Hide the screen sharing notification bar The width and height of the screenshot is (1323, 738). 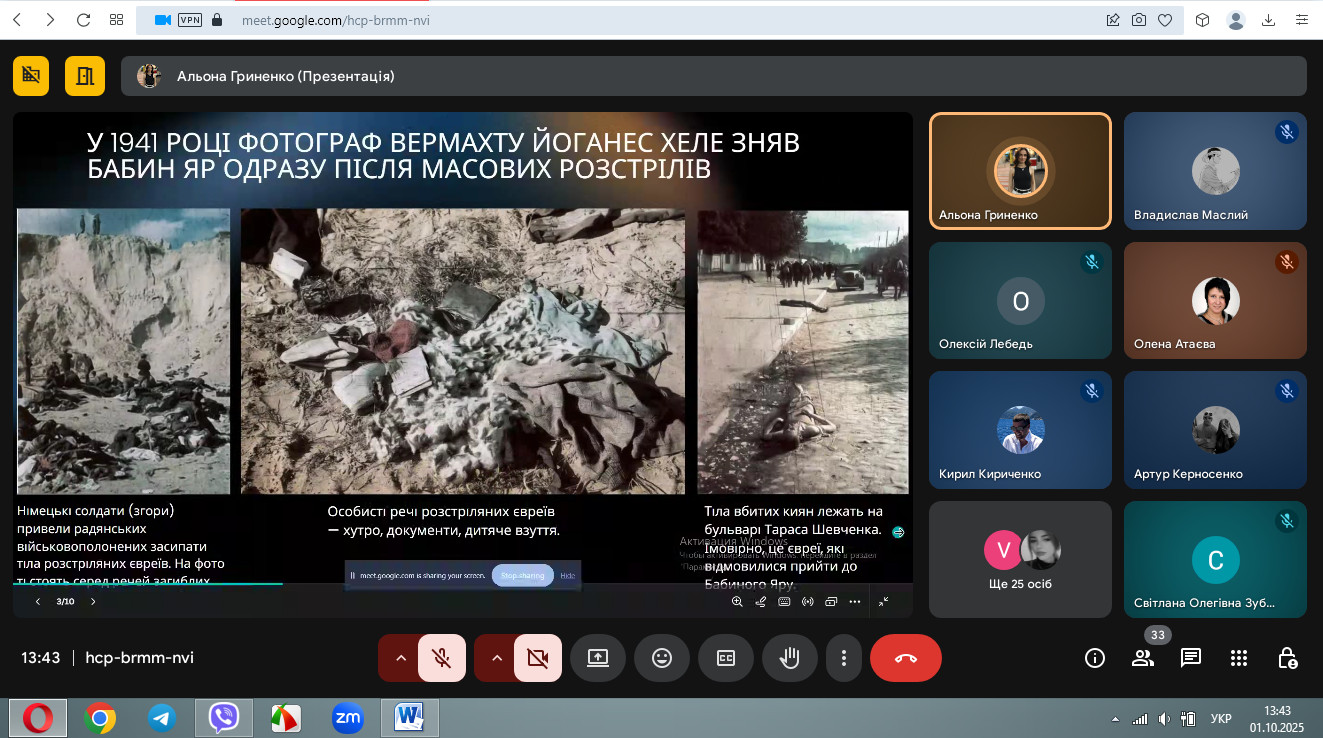[567, 576]
